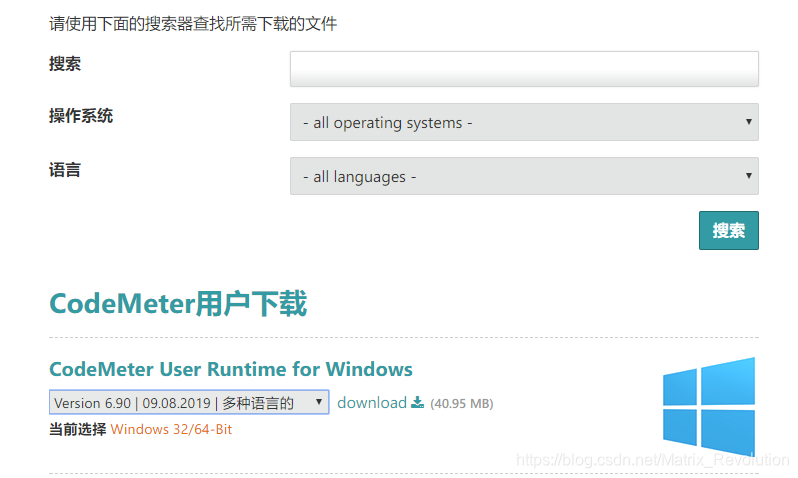Click the arrow on the operating systems dropdown
798x478 pixels.
[748, 122]
